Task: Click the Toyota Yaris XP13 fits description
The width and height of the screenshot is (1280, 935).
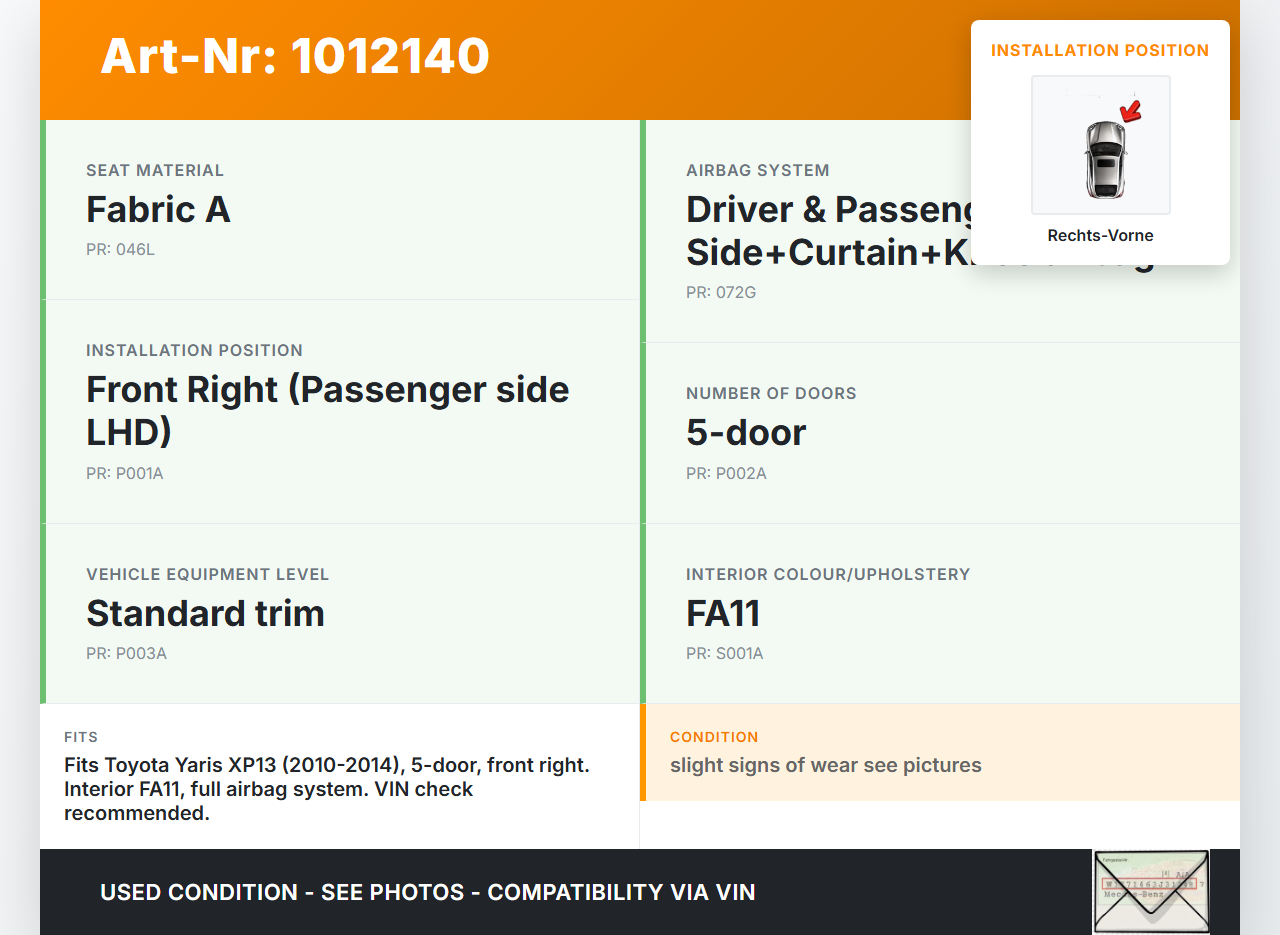Action: point(326,789)
